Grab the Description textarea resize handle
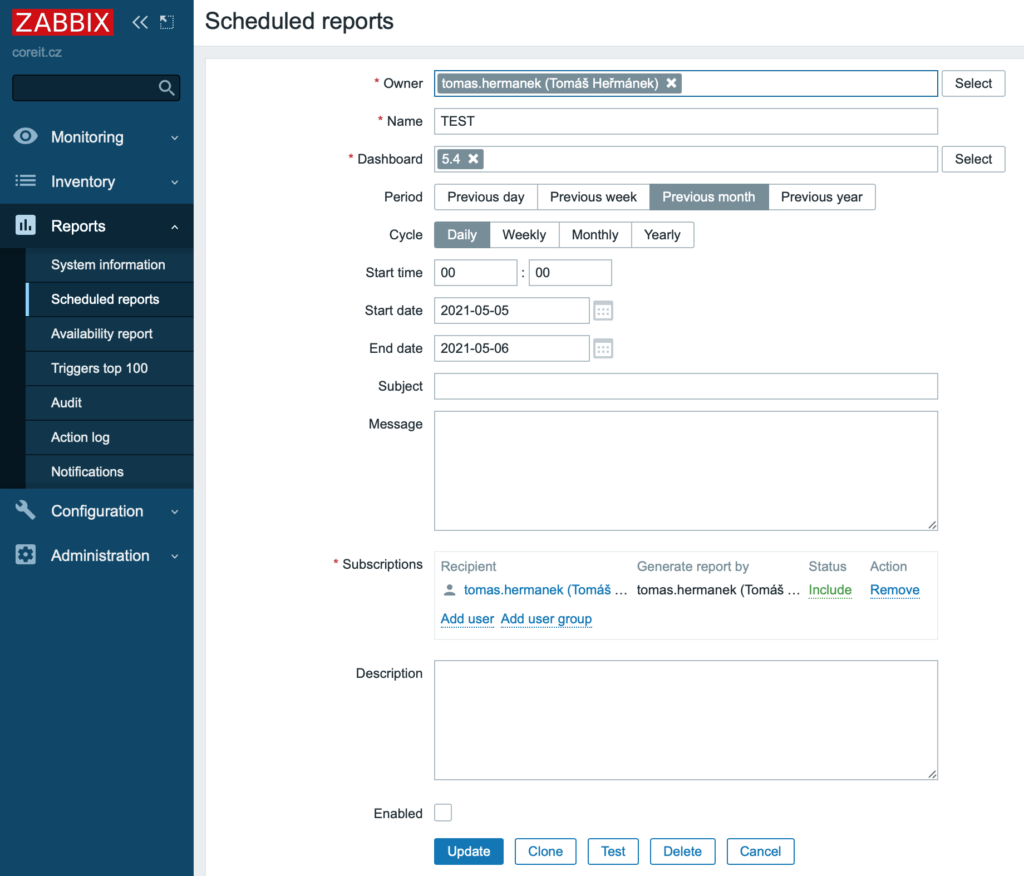The image size is (1024, 876). coord(932,773)
